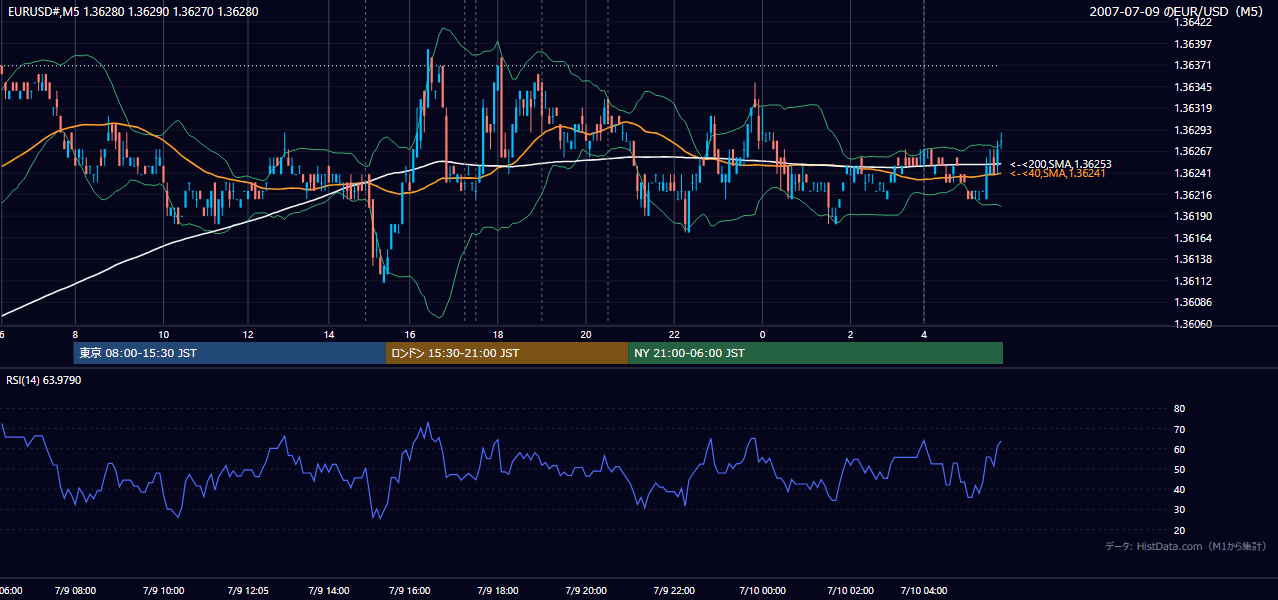Click hour label 16 under the price chart
The image size is (1278, 600).
pos(410,334)
